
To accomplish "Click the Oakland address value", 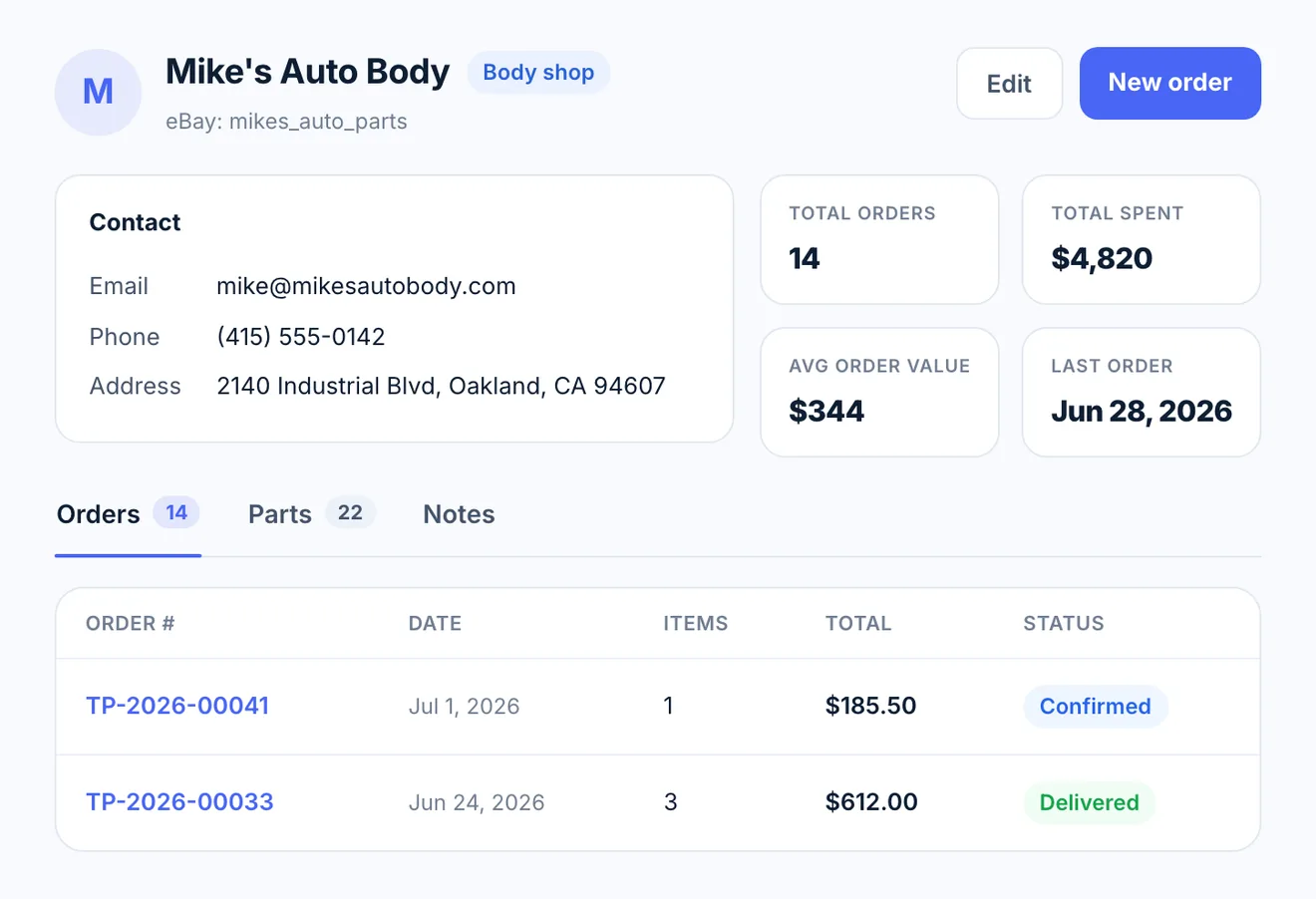I will 441,386.
